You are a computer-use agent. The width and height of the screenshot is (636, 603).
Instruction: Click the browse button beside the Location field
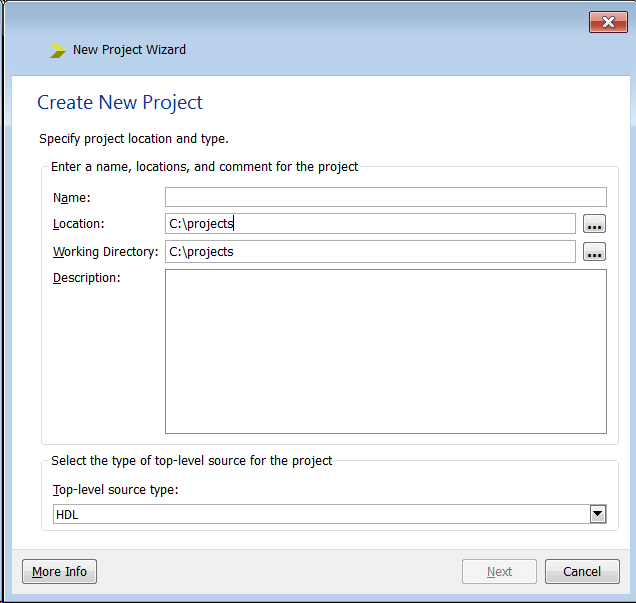pyautogui.click(x=595, y=224)
